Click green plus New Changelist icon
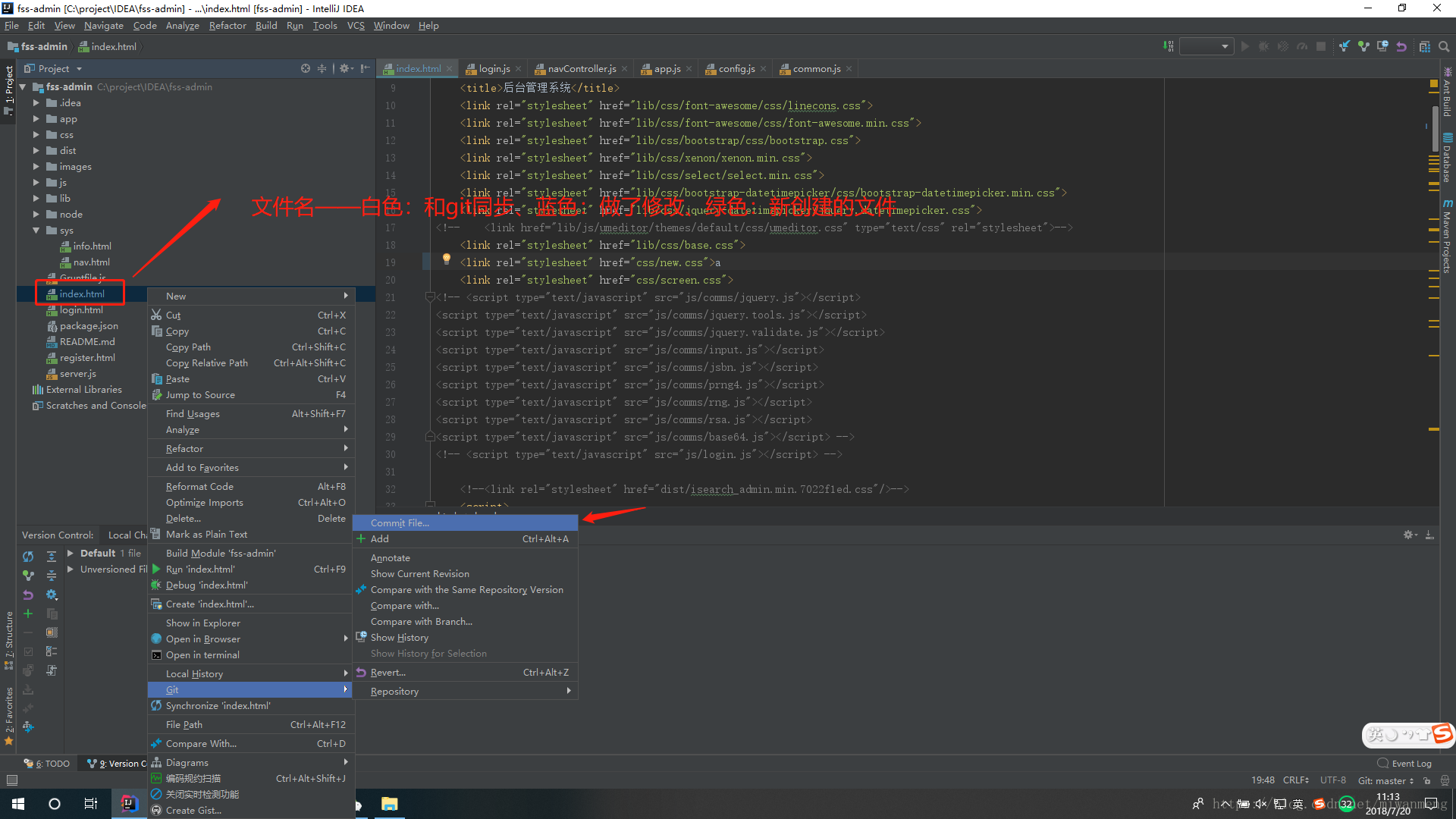1456x819 pixels. pos(28,613)
